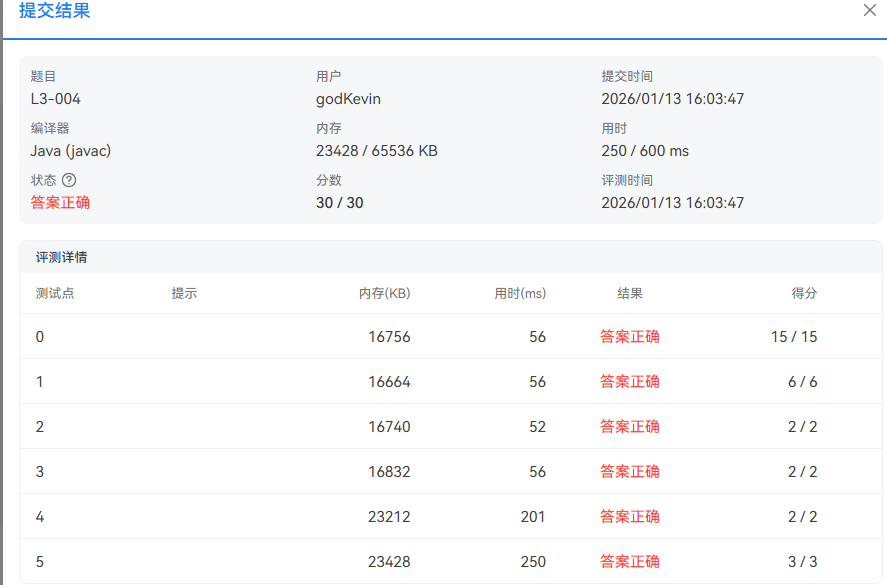Click the 用时(ms) column header
Viewport: 887px width, 585px height.
tap(520, 293)
